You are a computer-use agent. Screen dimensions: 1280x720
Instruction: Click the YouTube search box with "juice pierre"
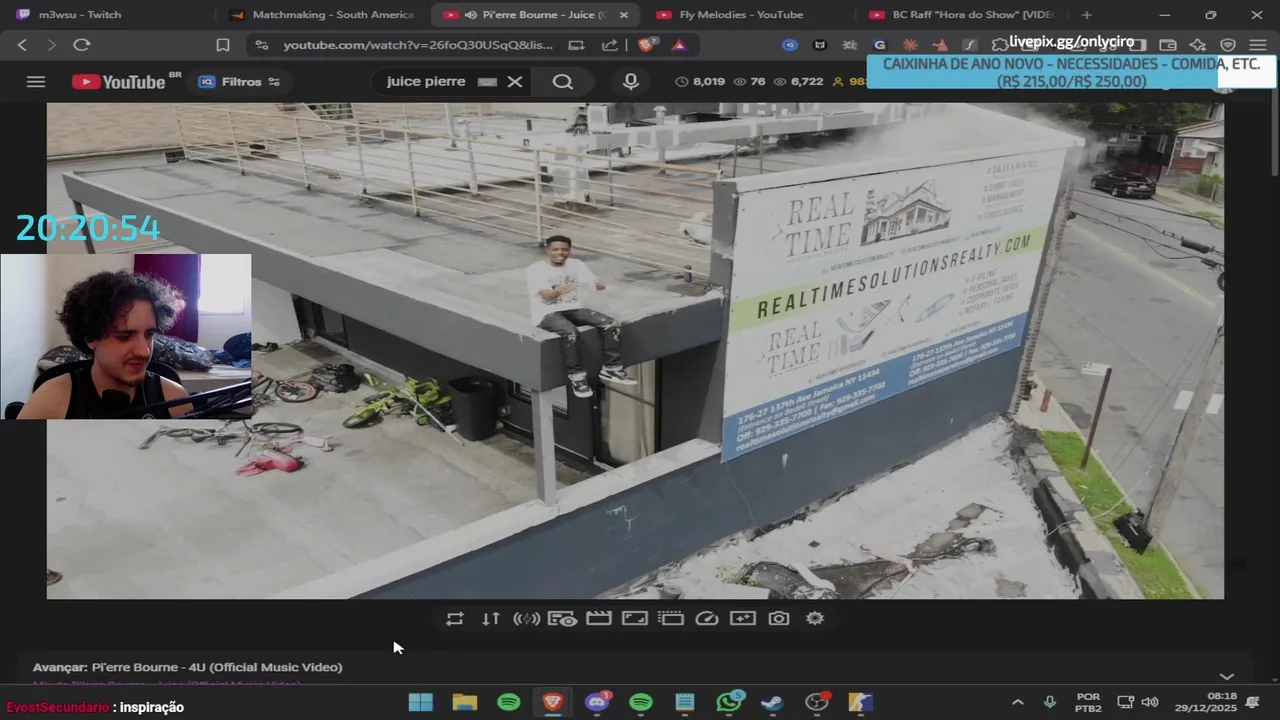[428, 82]
